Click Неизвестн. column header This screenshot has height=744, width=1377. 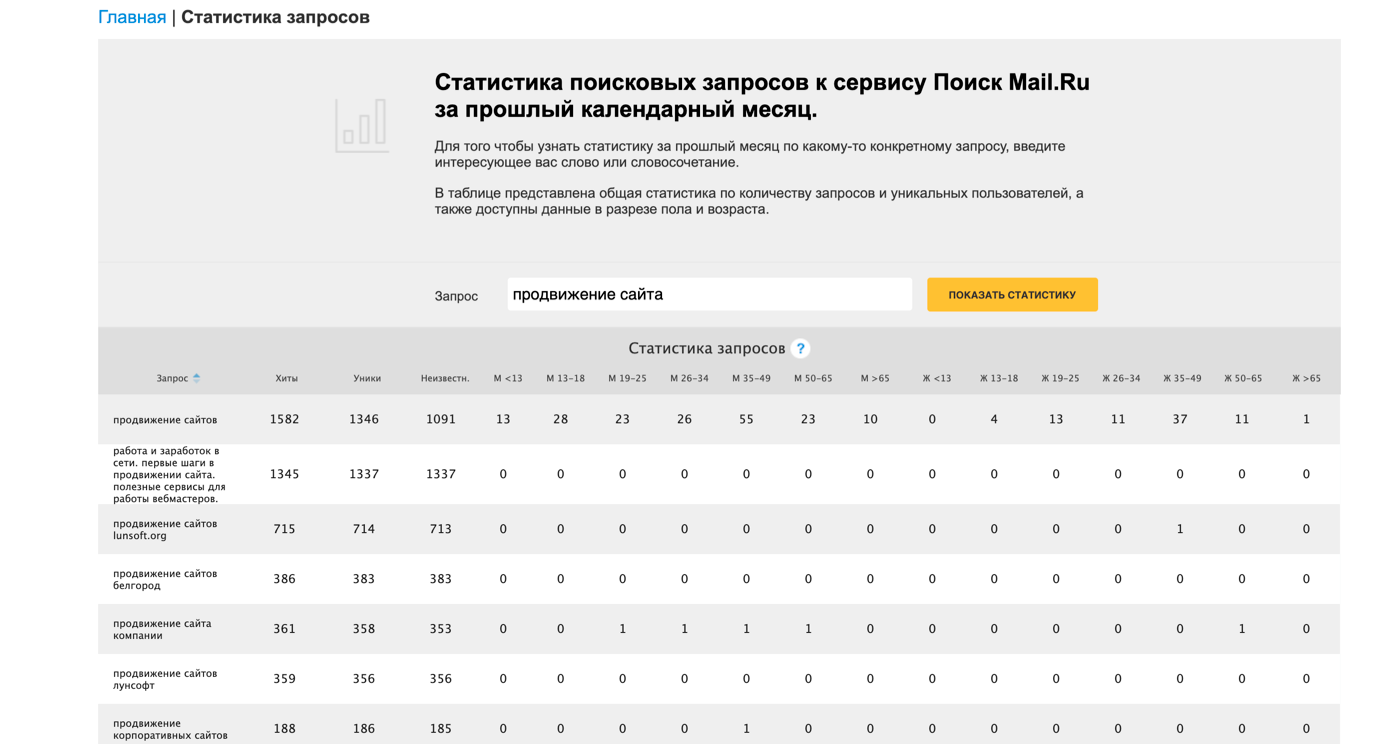coord(445,378)
